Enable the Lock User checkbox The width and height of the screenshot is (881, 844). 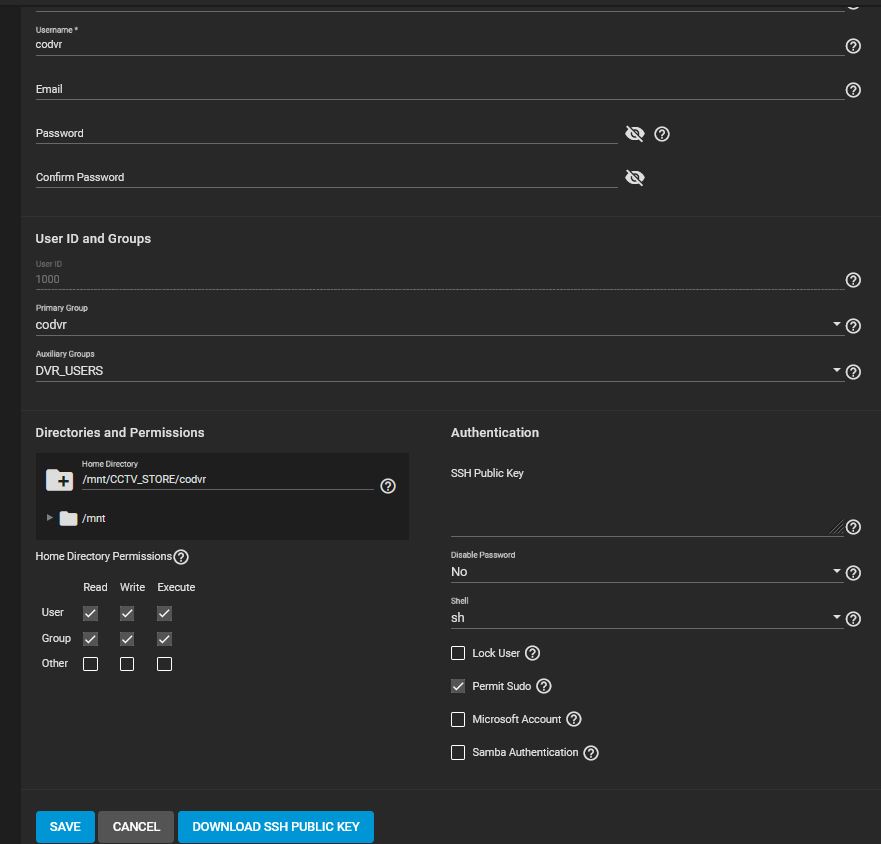(x=458, y=653)
